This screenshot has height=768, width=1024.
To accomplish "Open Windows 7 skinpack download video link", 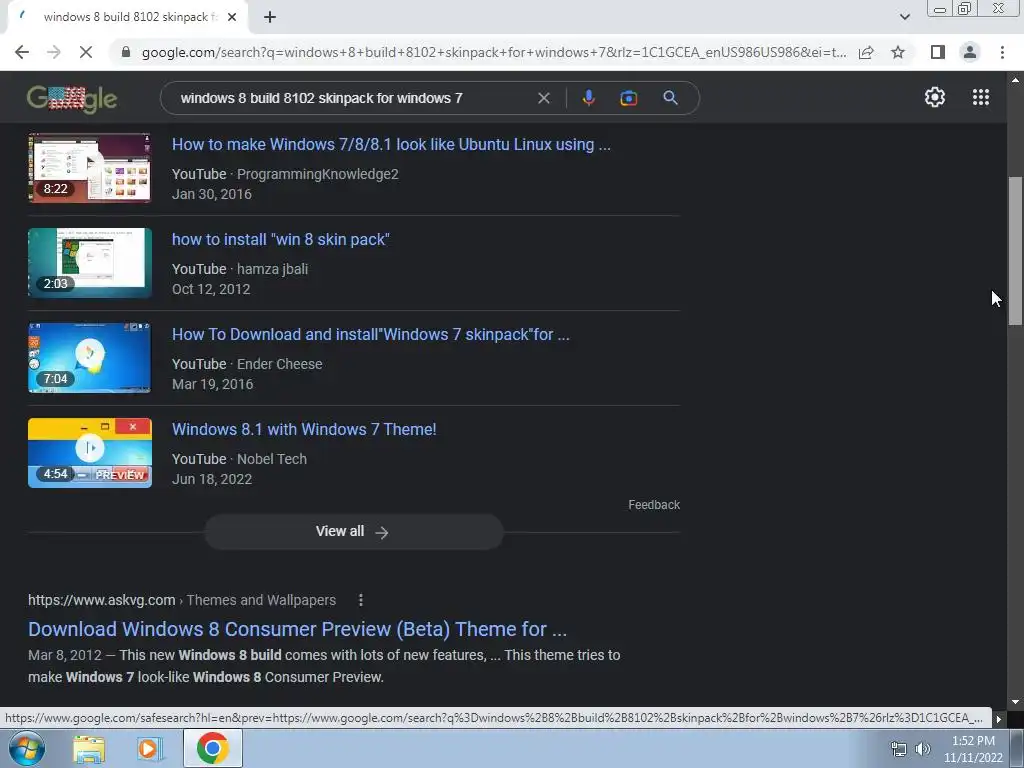I will pyautogui.click(x=370, y=334).
